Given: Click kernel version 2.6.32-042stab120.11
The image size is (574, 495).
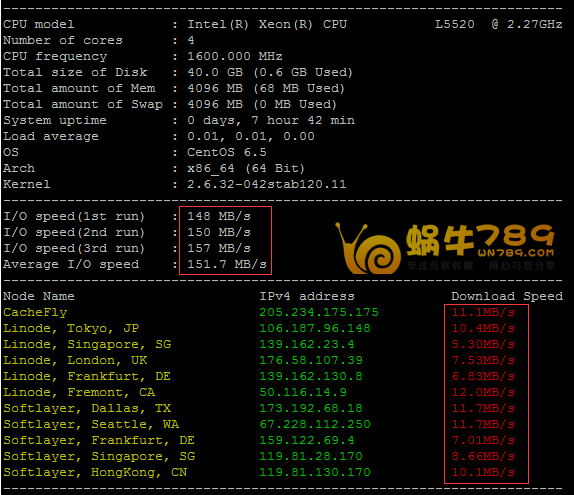Looking at the screenshot, I should tap(267, 184).
